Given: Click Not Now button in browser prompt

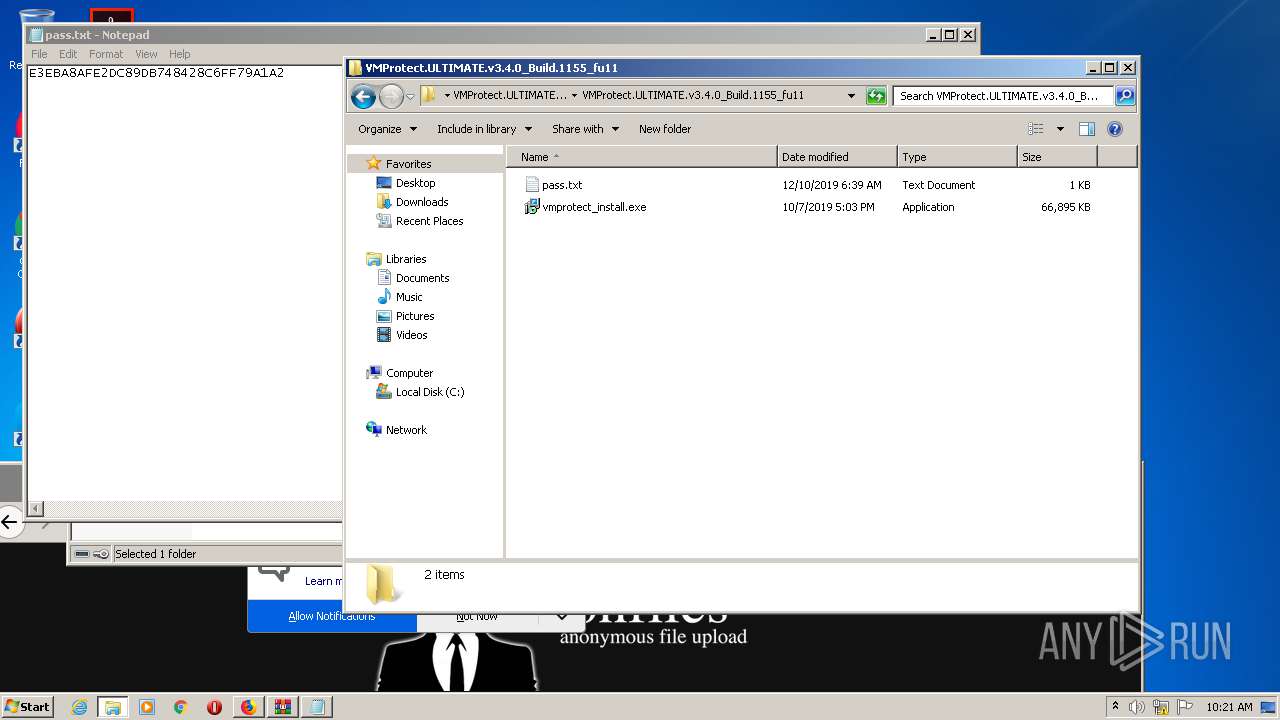Looking at the screenshot, I should tap(477, 616).
